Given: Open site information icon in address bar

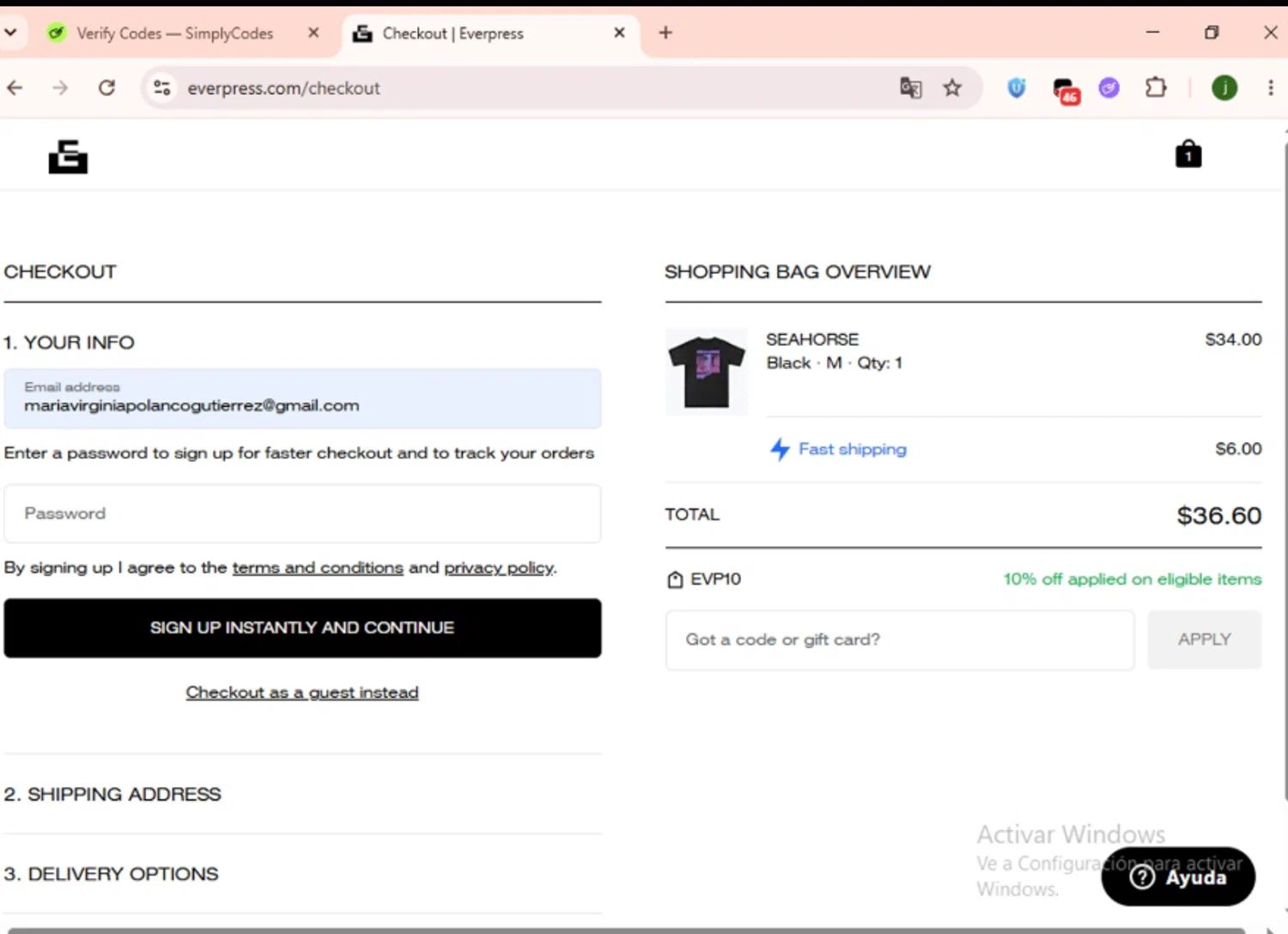Looking at the screenshot, I should [161, 88].
